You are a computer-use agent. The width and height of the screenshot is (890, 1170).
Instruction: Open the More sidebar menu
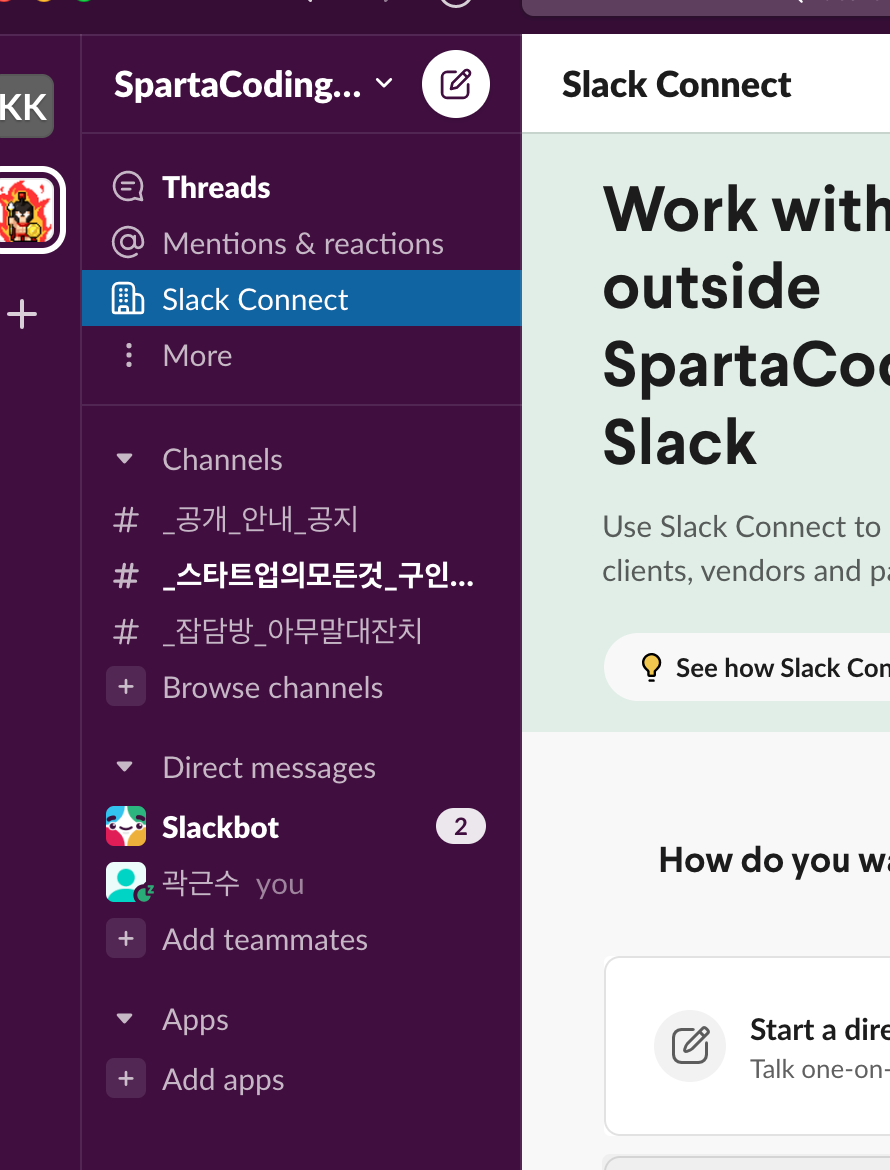click(x=301, y=355)
